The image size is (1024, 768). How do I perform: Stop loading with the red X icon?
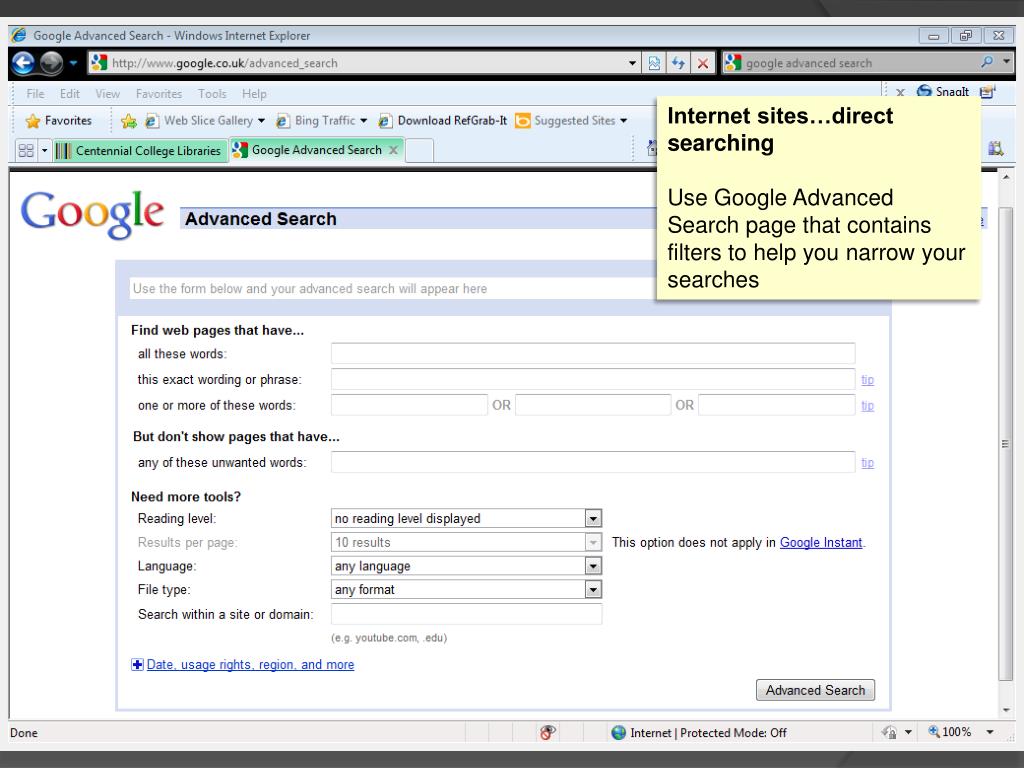703,63
